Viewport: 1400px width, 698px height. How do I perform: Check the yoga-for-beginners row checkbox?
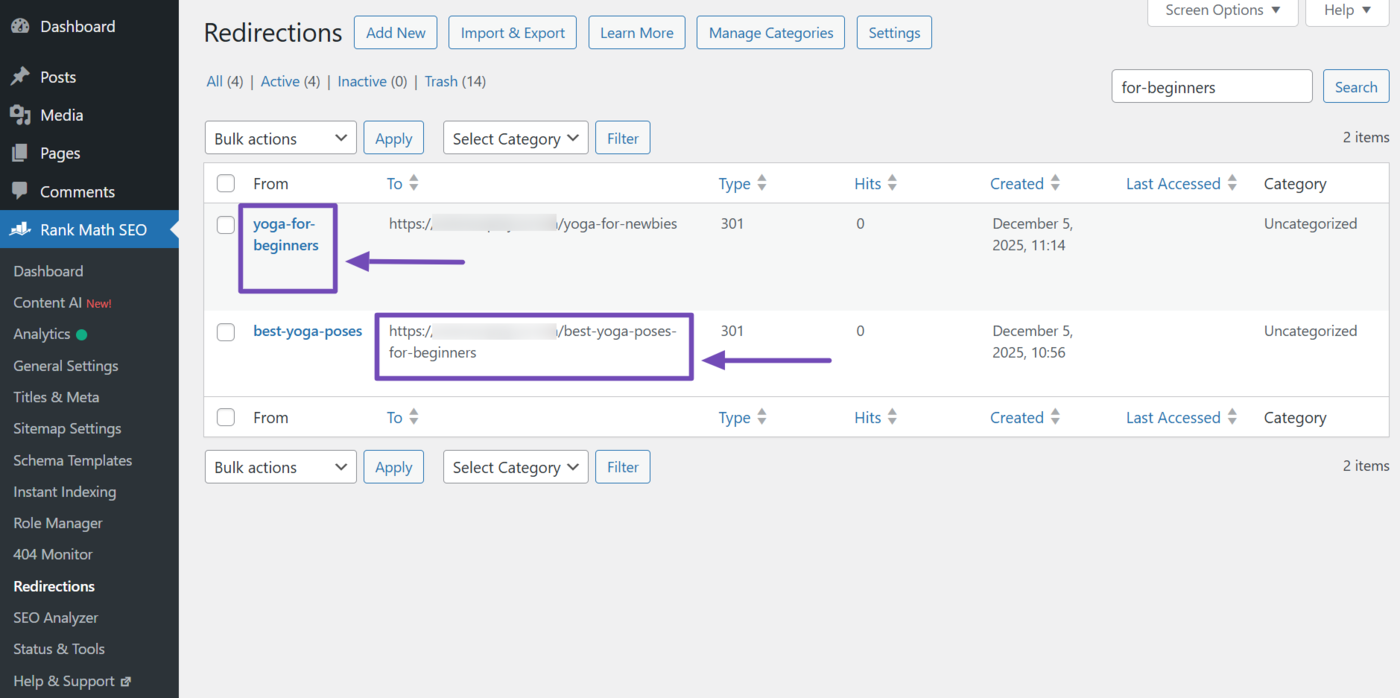click(x=225, y=224)
